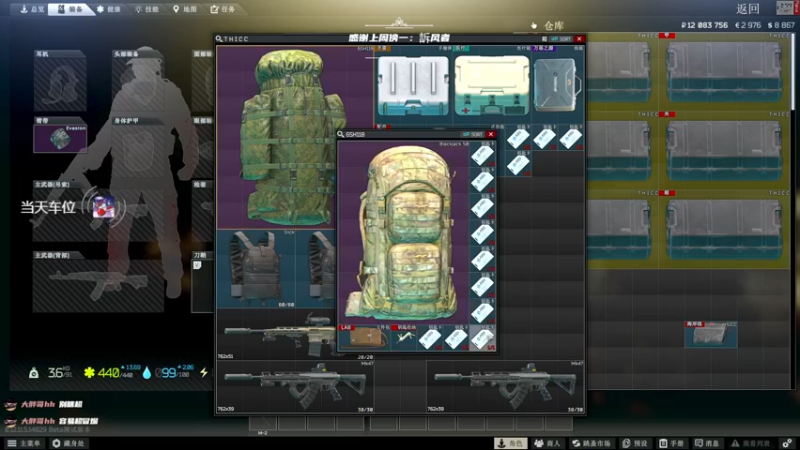Select the highlighted keycard in 6SH118 bottom-right cell

[482, 337]
